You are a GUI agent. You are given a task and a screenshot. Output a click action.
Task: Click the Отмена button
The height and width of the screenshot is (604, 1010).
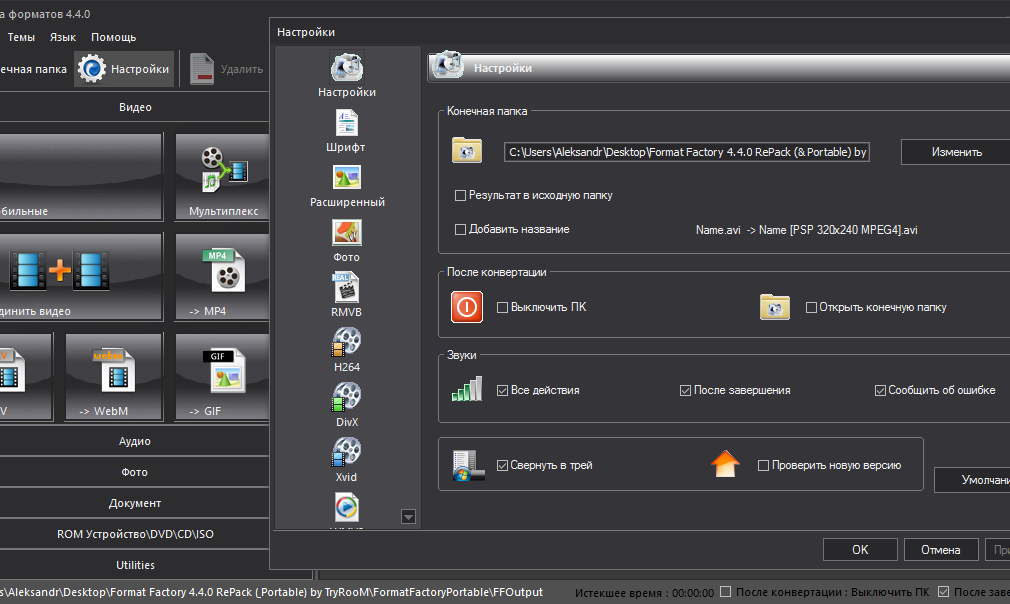click(x=940, y=550)
